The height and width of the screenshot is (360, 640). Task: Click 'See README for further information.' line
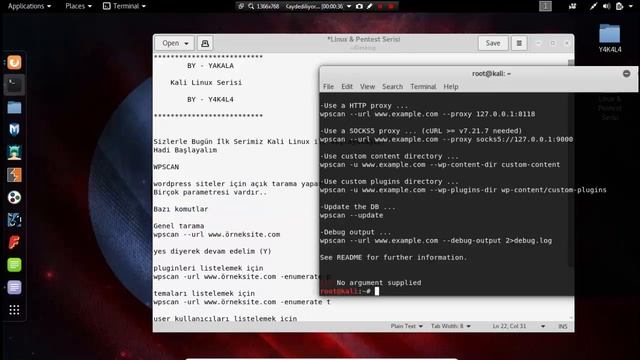tap(393, 258)
